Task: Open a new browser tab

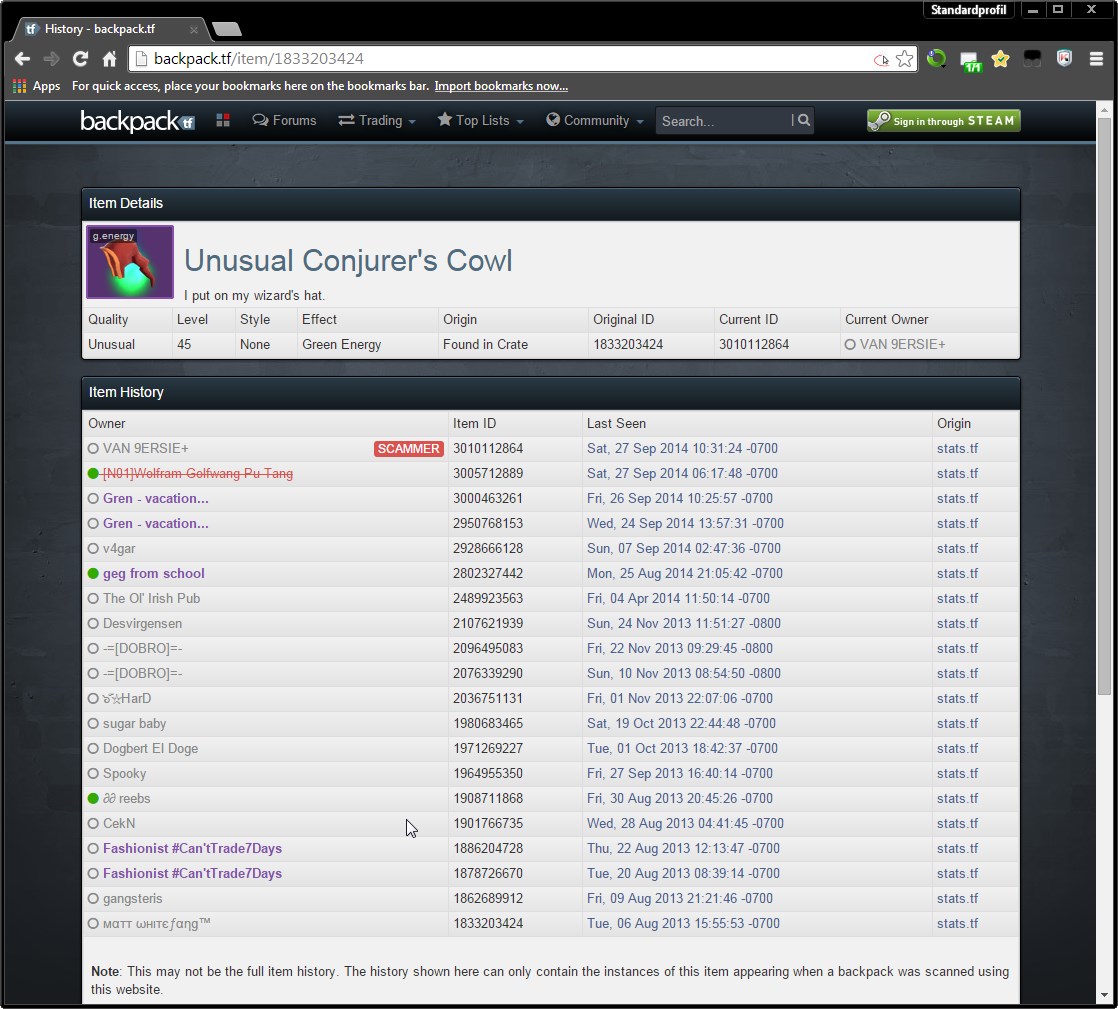Action: pos(227,29)
